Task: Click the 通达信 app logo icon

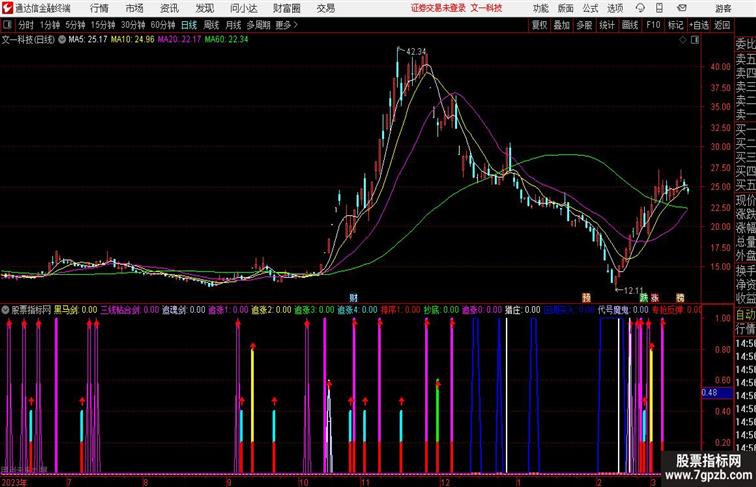Action: (x=7, y=8)
